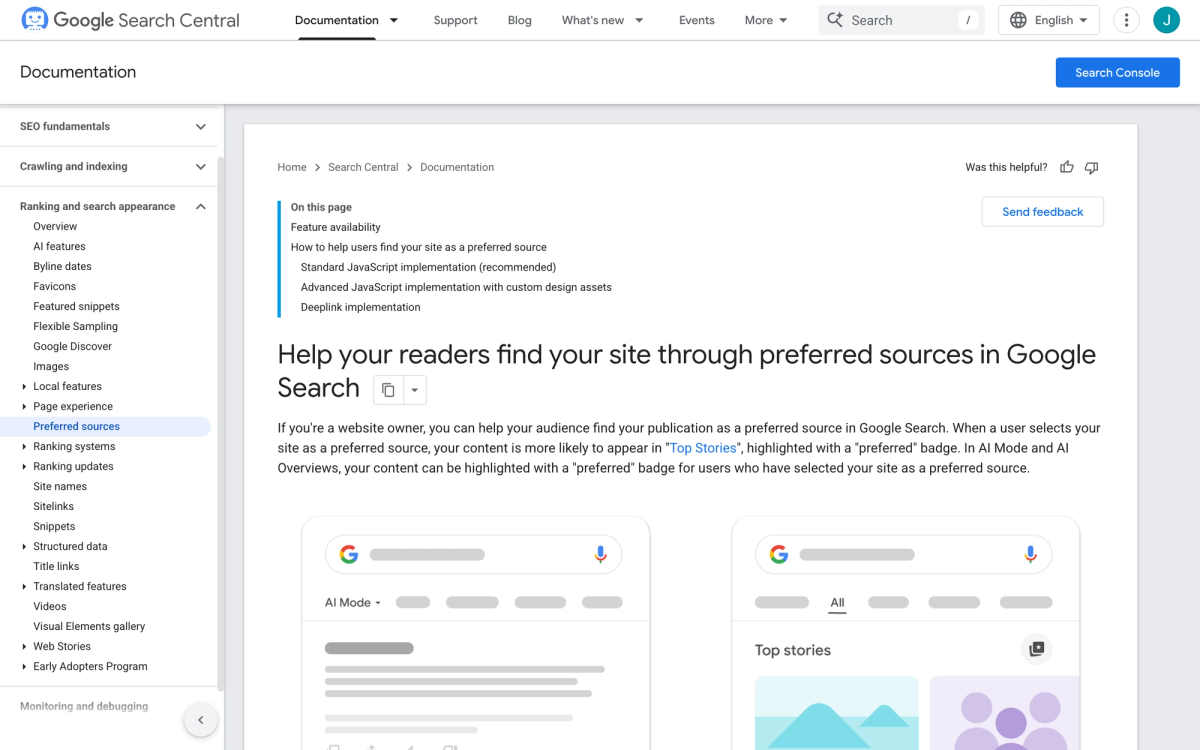Open the copy page options dropdown arrow
Image resolution: width=1200 pixels, height=750 pixels.
pos(415,390)
